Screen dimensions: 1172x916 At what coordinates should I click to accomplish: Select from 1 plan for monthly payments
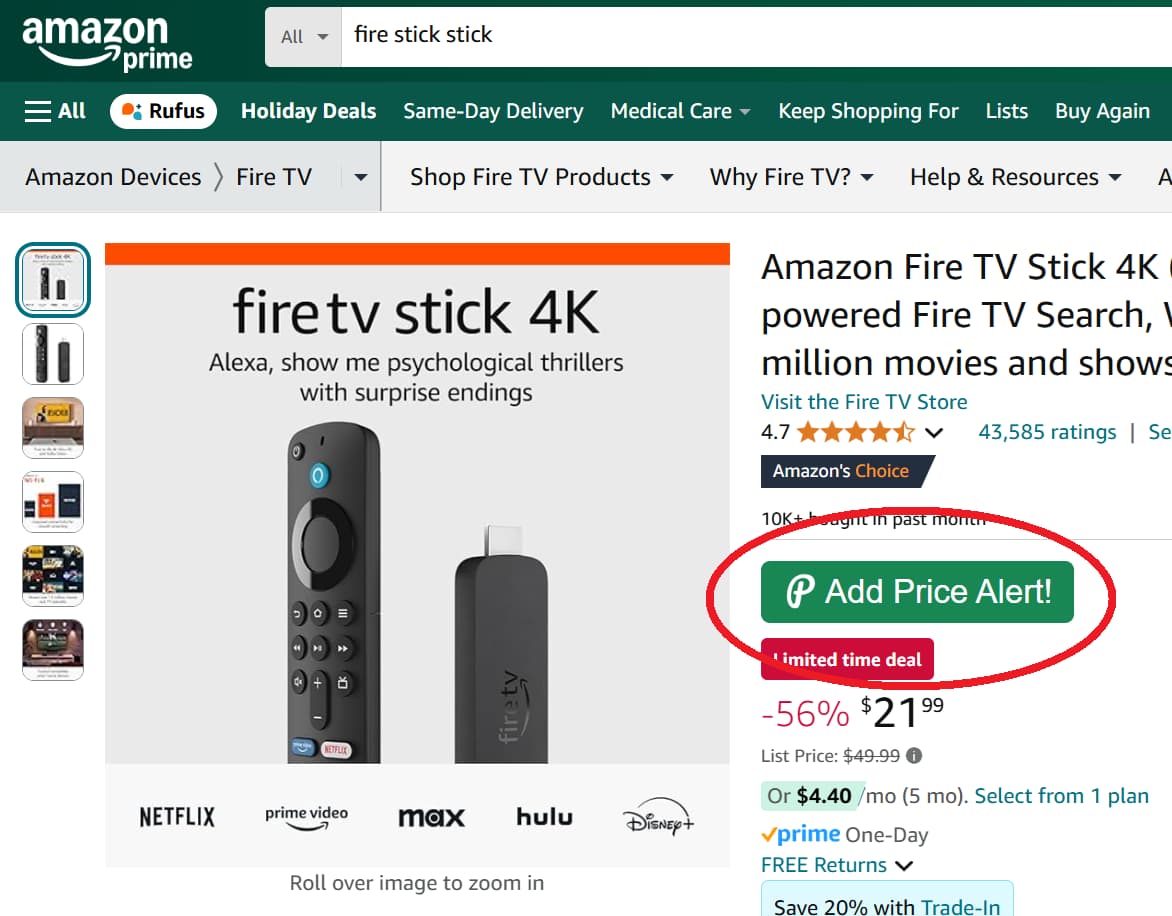1061,795
